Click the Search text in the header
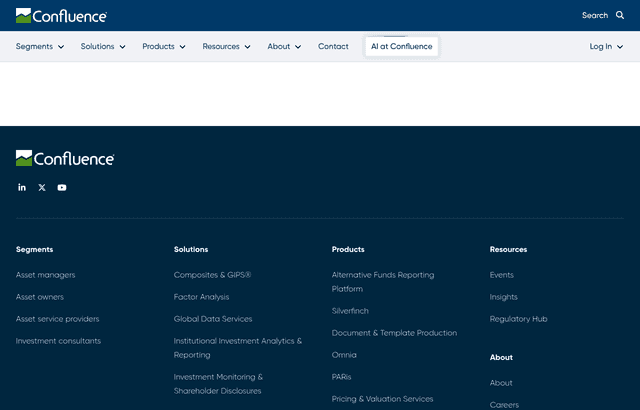This screenshot has width=640, height=410. [x=595, y=16]
